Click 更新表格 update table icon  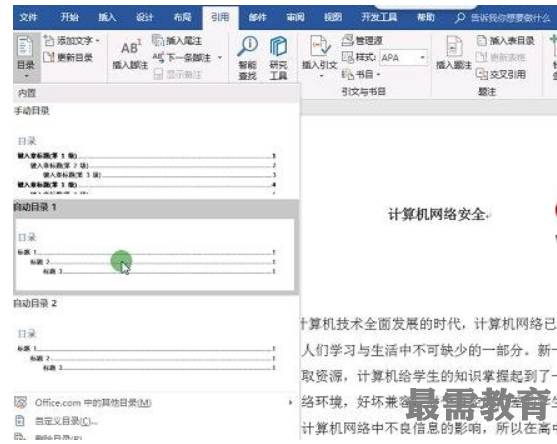(x=481, y=57)
